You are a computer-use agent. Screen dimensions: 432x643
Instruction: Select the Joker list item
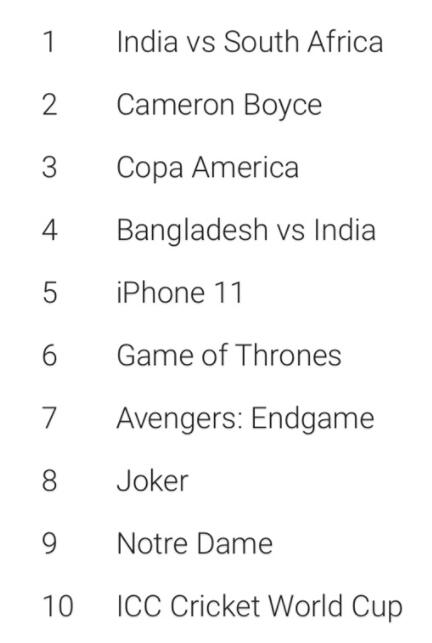tap(153, 481)
